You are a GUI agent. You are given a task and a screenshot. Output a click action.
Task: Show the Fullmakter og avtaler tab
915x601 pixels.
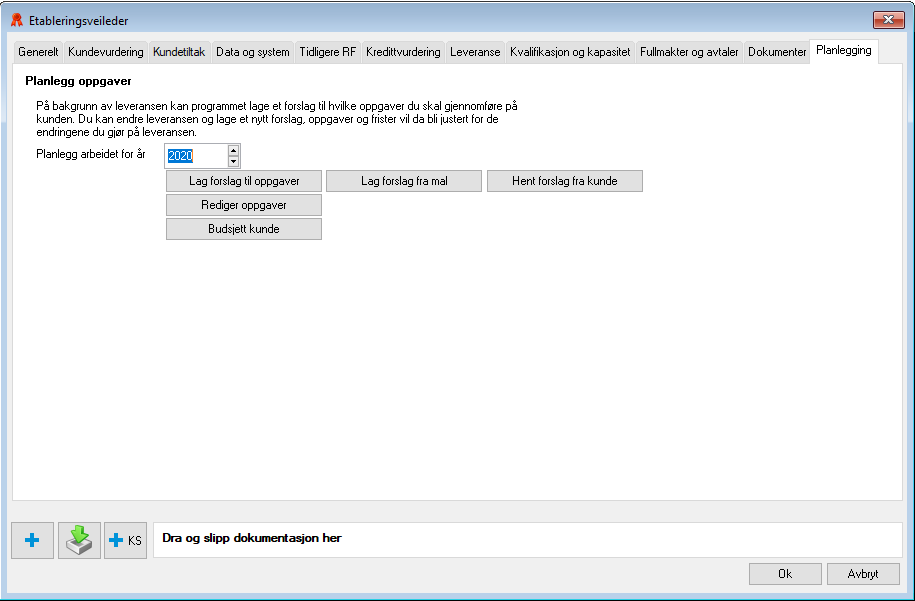click(x=689, y=52)
